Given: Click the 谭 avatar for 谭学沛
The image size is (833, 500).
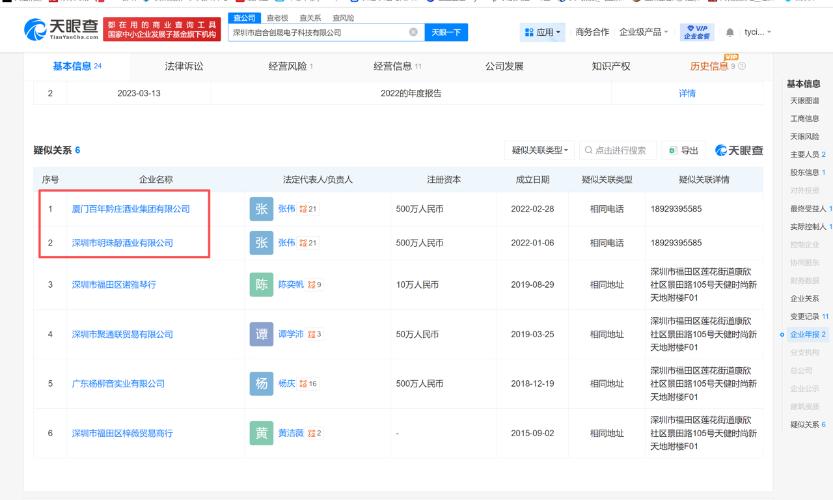Looking at the screenshot, I should [261, 334].
